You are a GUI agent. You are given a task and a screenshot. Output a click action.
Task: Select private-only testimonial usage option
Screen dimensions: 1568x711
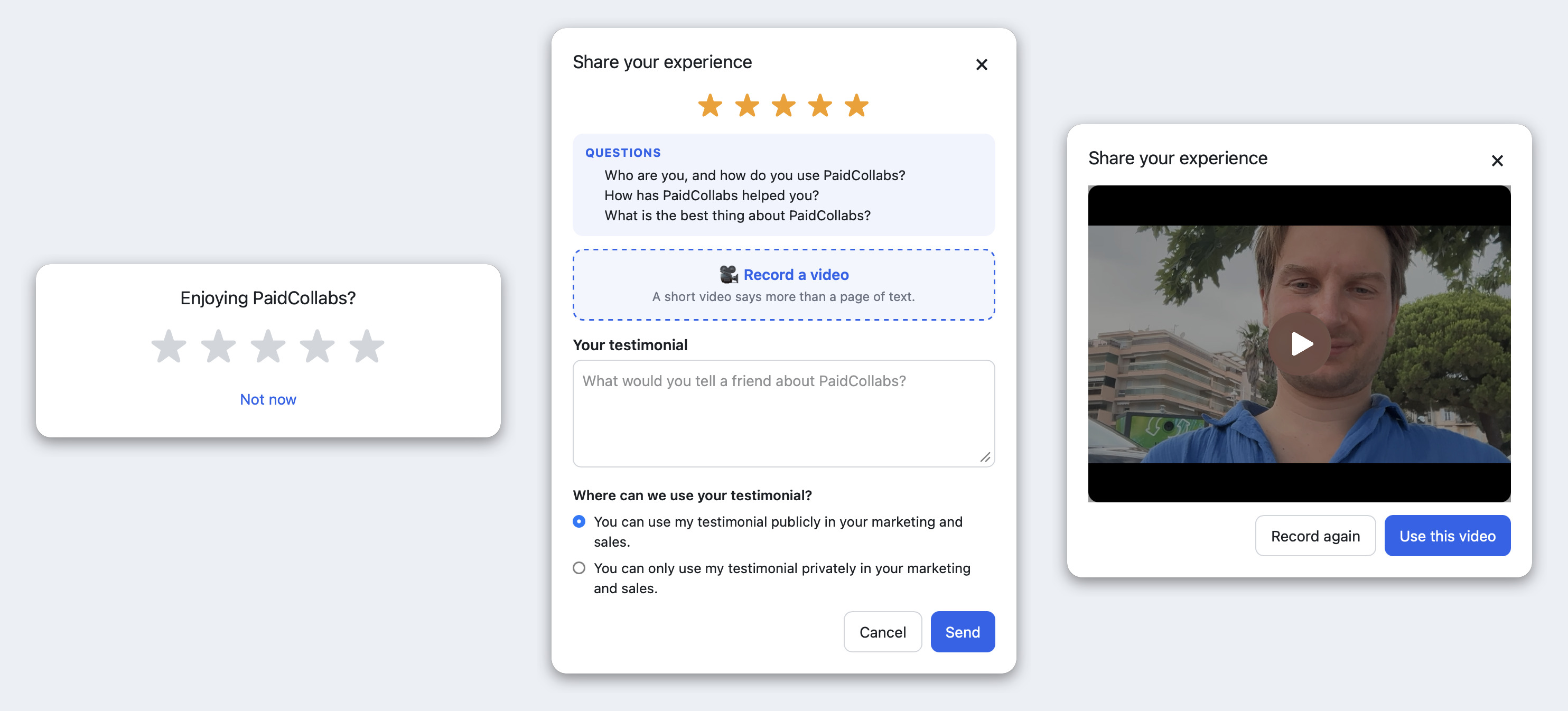[x=579, y=568]
